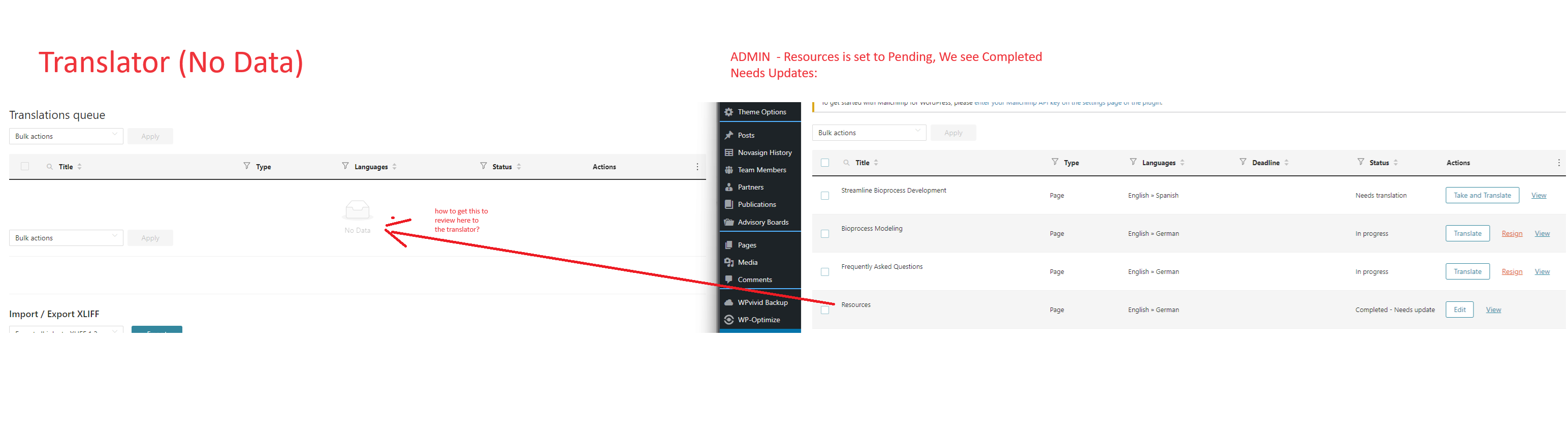Click Take and Translate button
Viewport: 1568px width, 433px height.
[x=1482, y=196]
